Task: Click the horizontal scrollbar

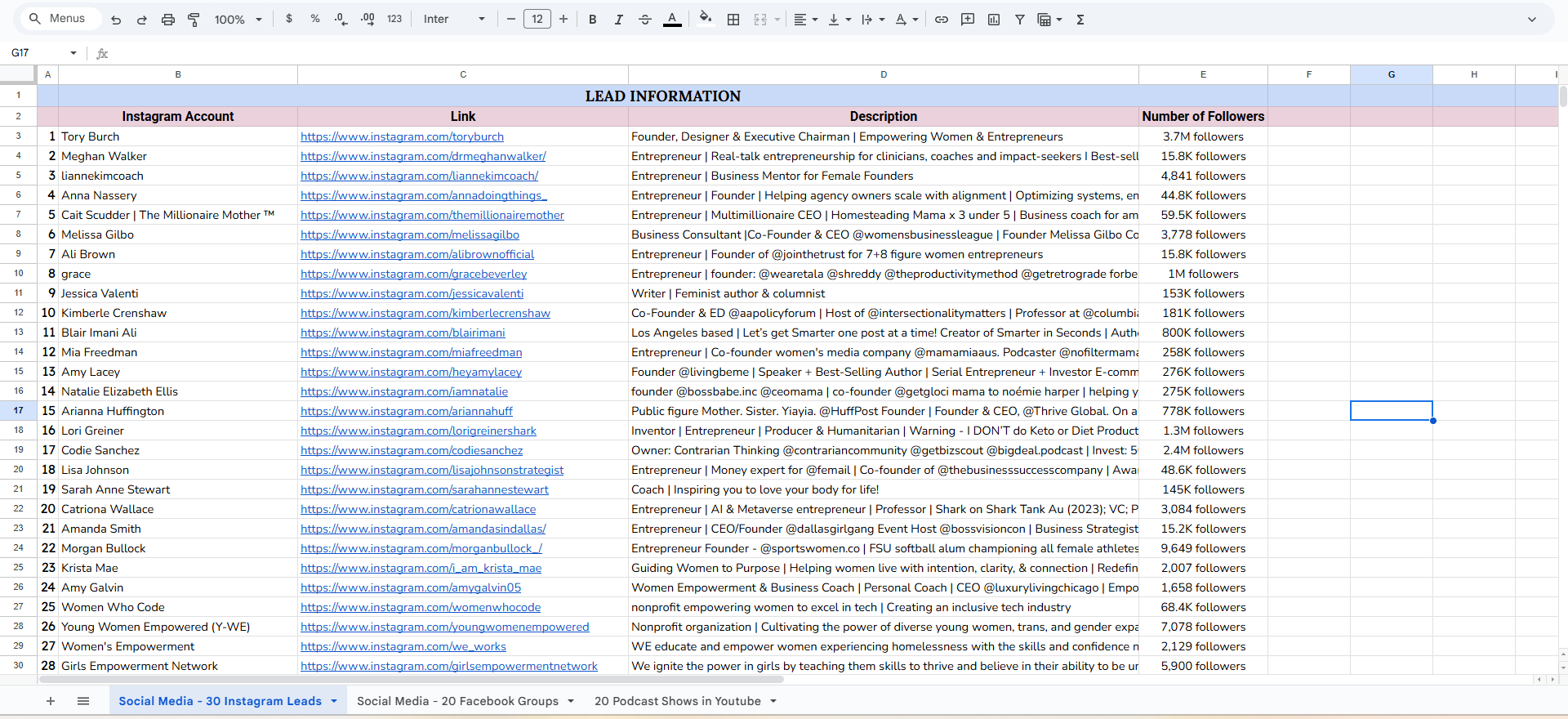Action: tap(412, 679)
